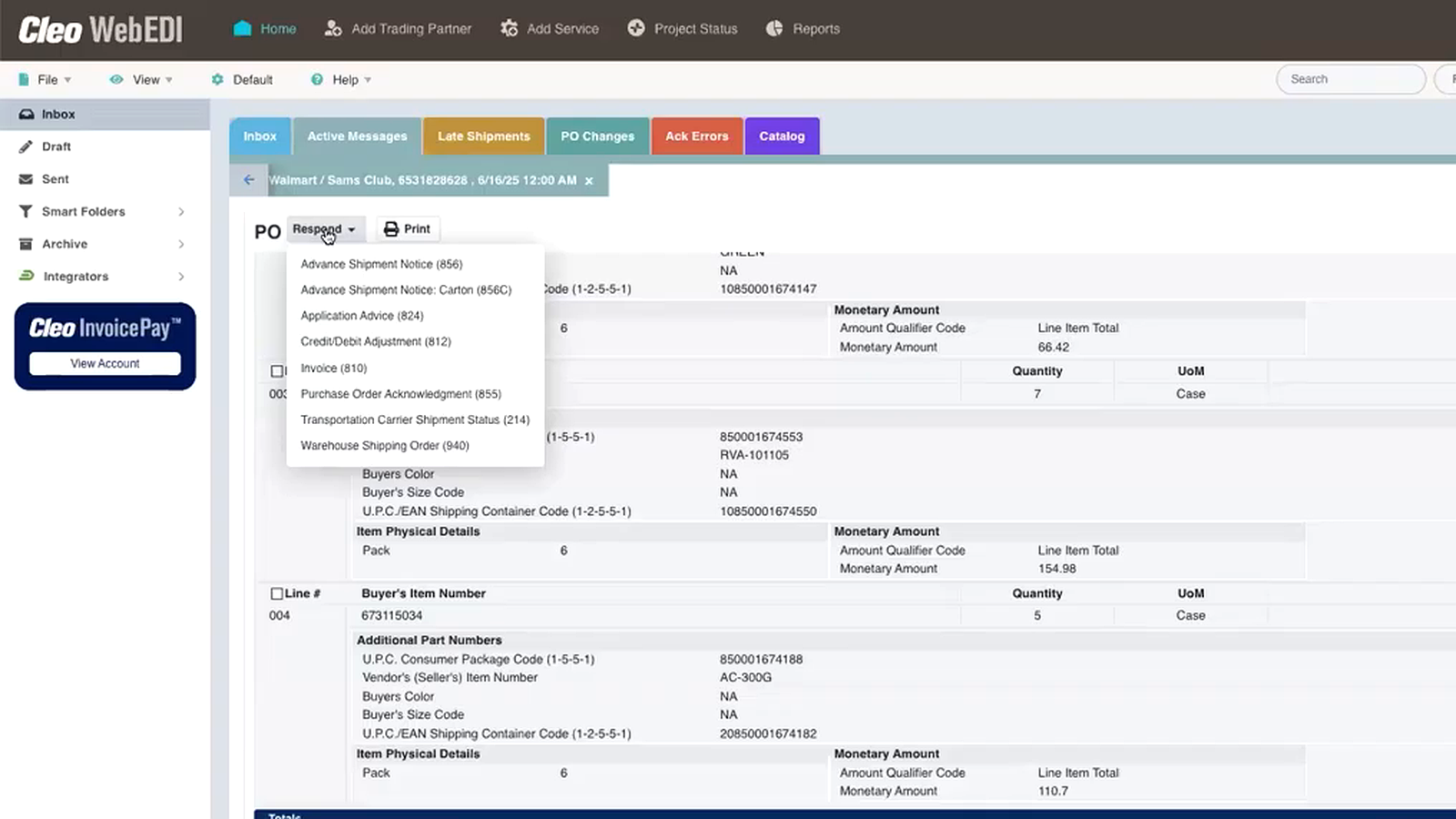Click the Cleo WebEDI logo
Screen dimensions: 1456x819
coord(100,30)
